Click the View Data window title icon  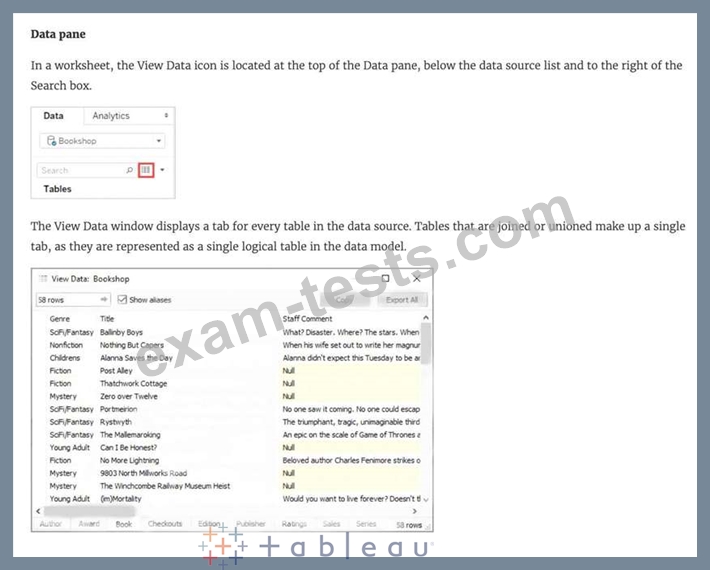(x=43, y=278)
